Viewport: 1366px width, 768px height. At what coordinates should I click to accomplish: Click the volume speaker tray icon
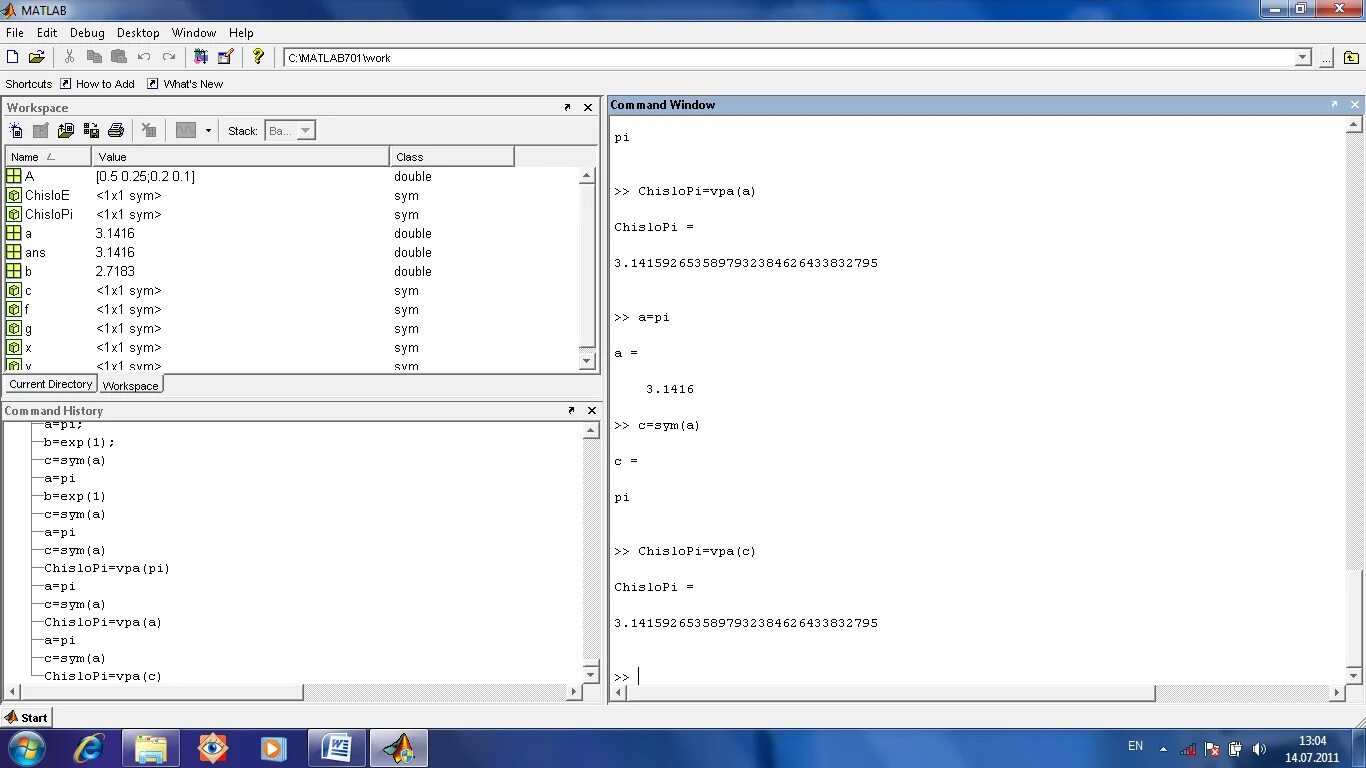click(x=1259, y=749)
